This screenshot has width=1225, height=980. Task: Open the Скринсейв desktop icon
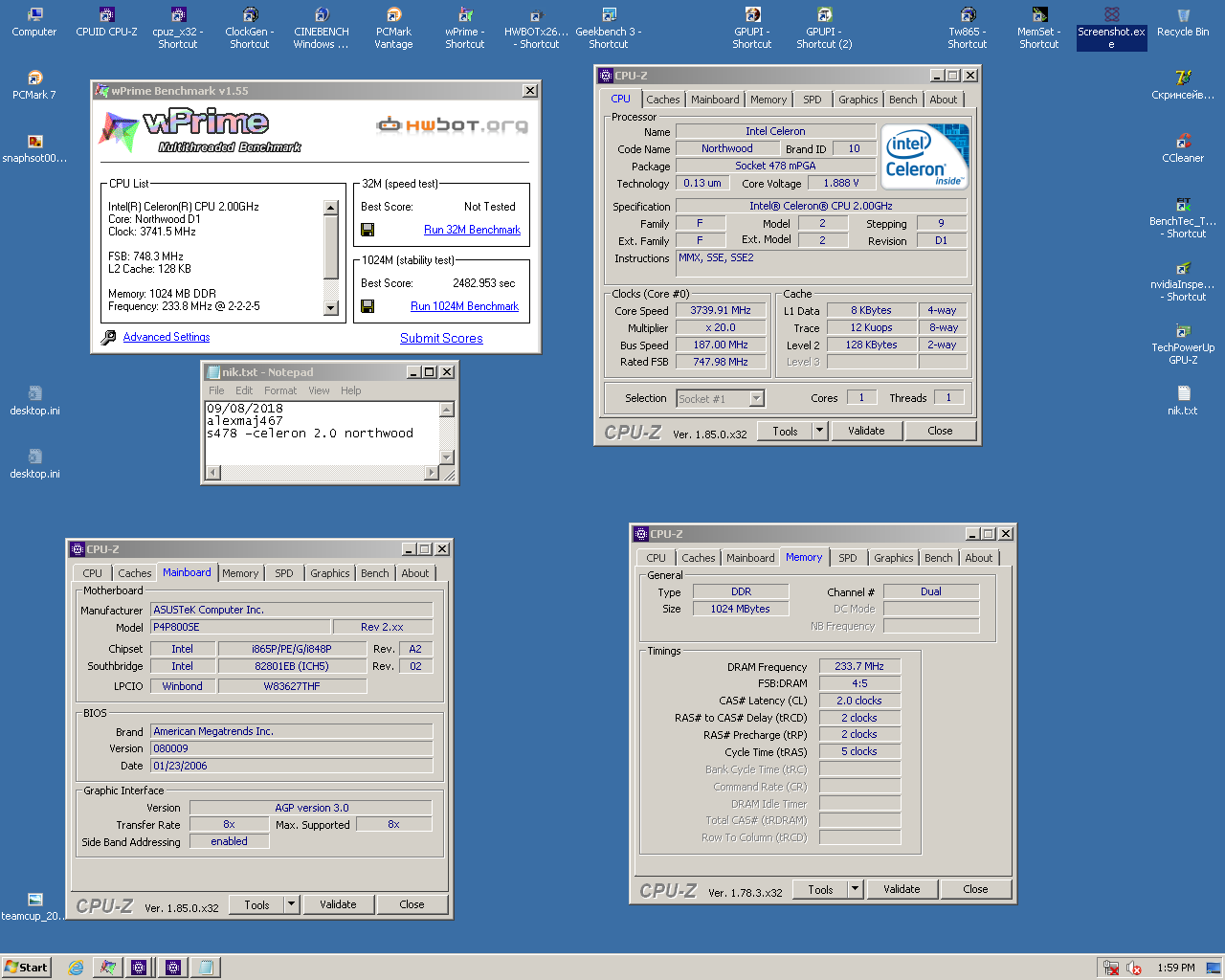point(1183,86)
